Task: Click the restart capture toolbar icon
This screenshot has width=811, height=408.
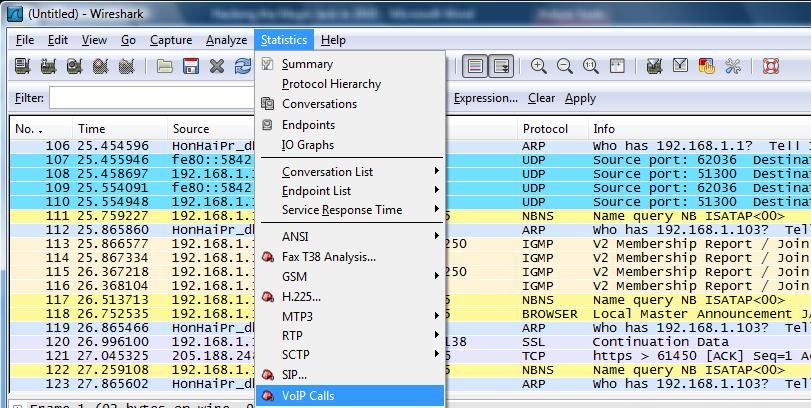Action: click(126, 66)
